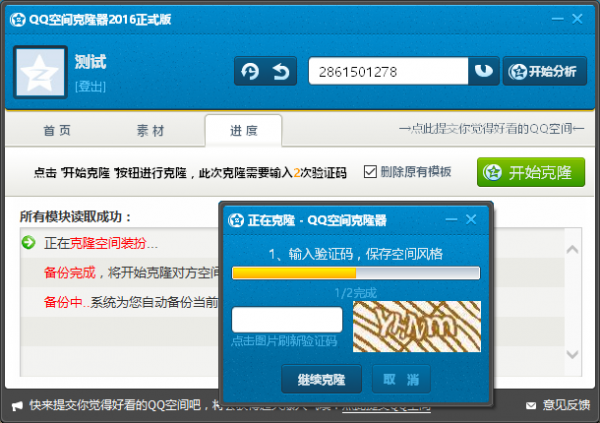The width and height of the screenshot is (600, 423).
Task: Click the main window title star icon
Action: point(17,19)
